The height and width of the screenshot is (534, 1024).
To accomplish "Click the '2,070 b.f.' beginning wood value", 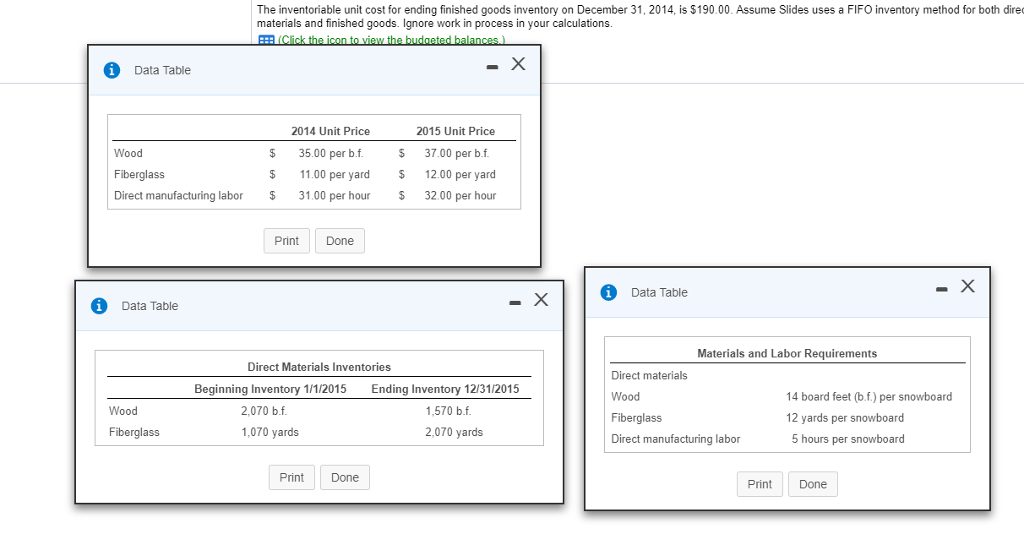I will click(264, 411).
